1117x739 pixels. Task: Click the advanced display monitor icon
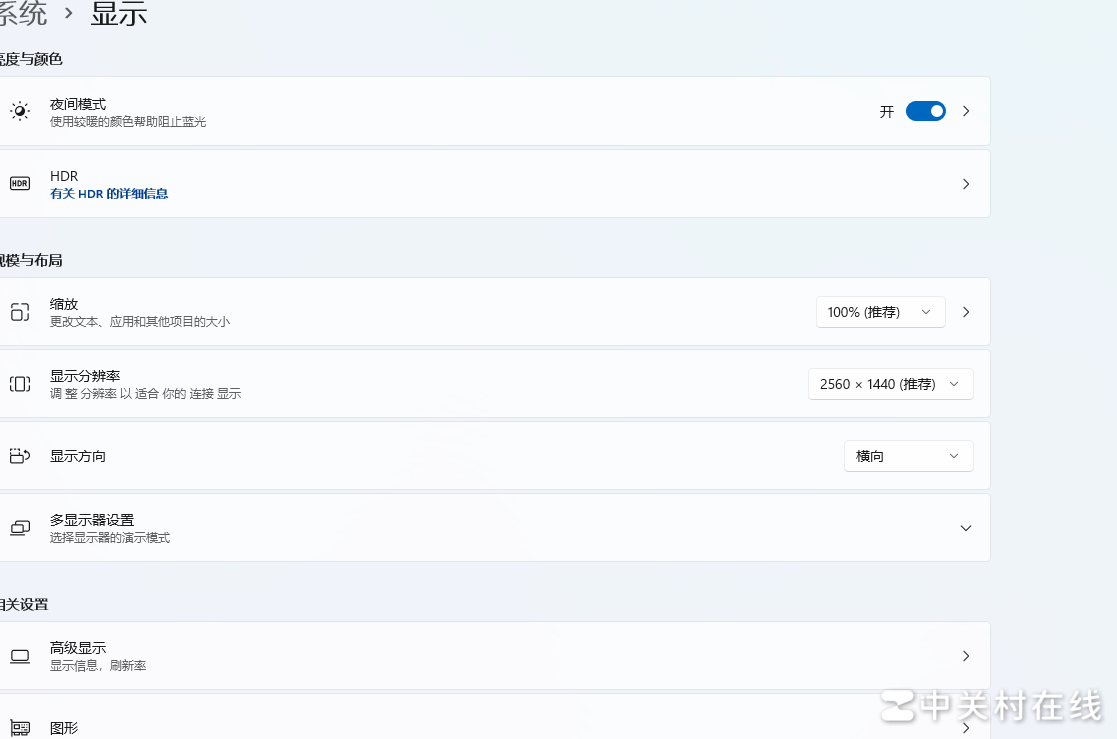pos(20,656)
